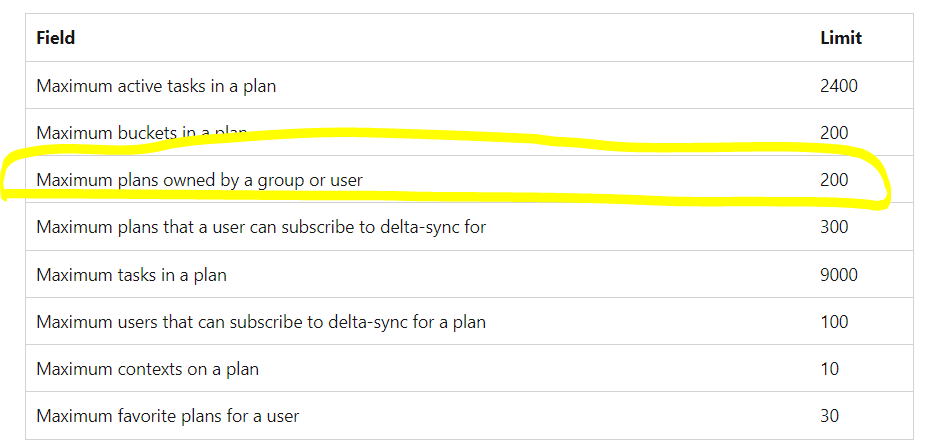
Task: Click the 2400 limit value
Action: click(x=838, y=86)
